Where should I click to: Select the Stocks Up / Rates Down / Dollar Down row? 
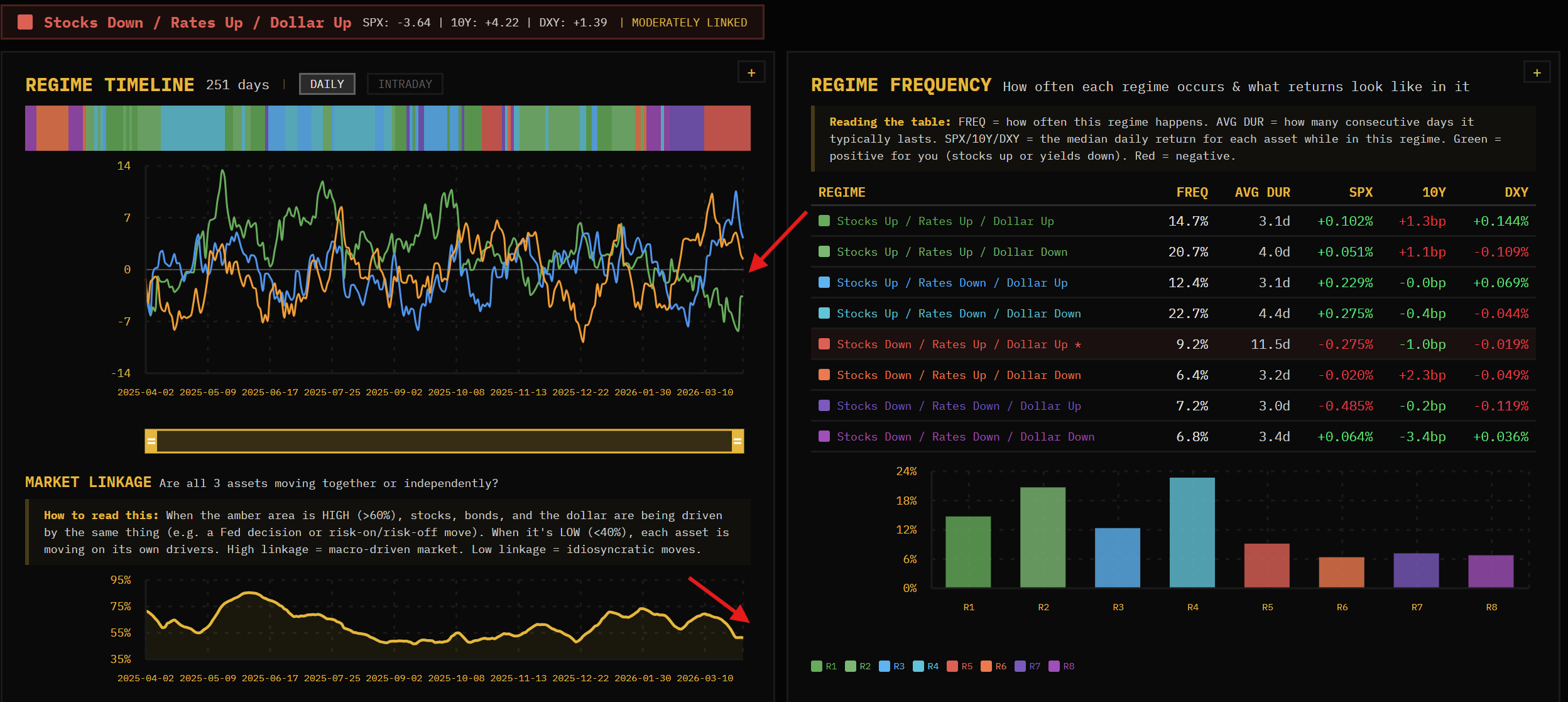tap(1173, 314)
